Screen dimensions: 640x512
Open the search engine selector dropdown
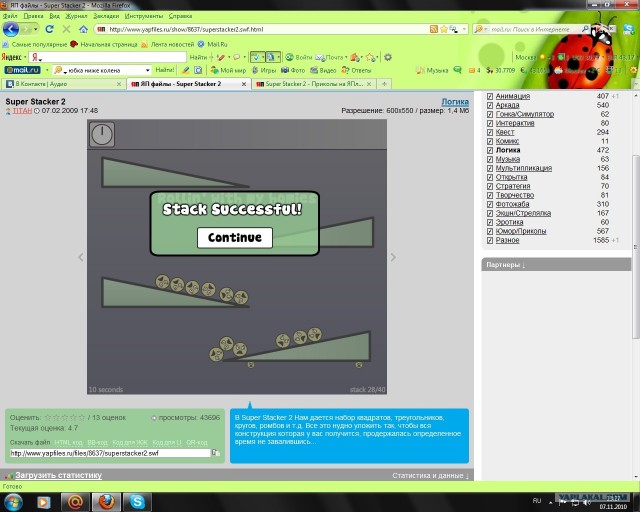485,29
